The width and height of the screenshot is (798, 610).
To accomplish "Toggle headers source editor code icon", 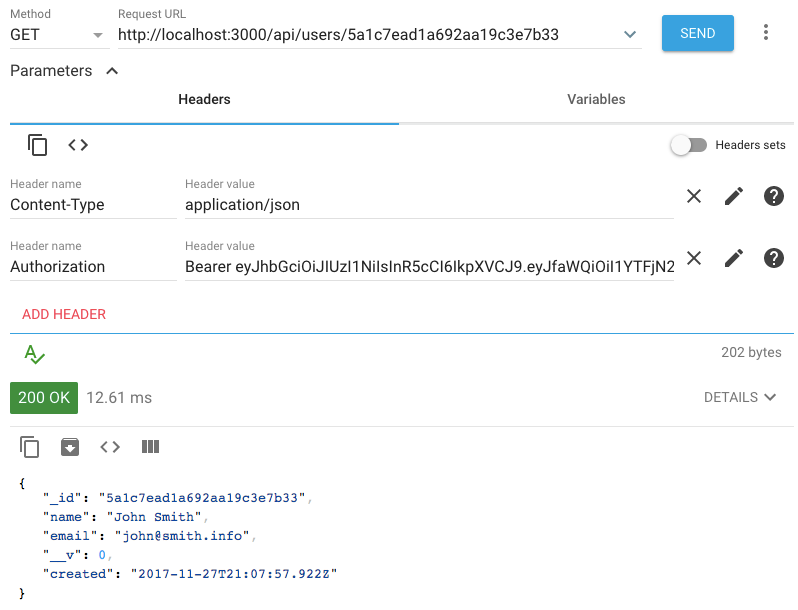I will [78, 145].
